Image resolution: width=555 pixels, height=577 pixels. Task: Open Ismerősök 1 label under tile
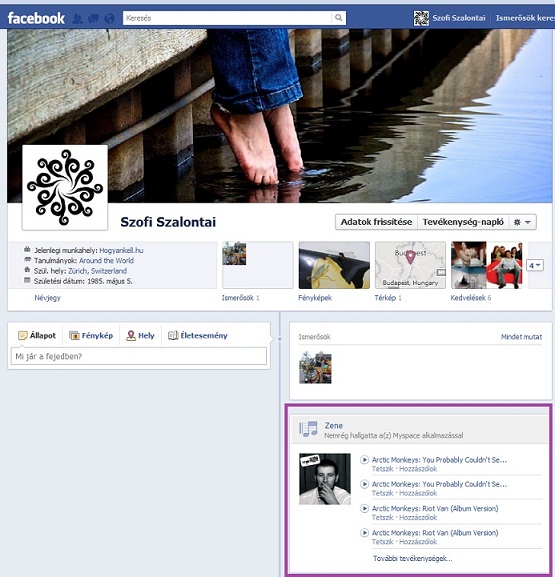[240, 298]
